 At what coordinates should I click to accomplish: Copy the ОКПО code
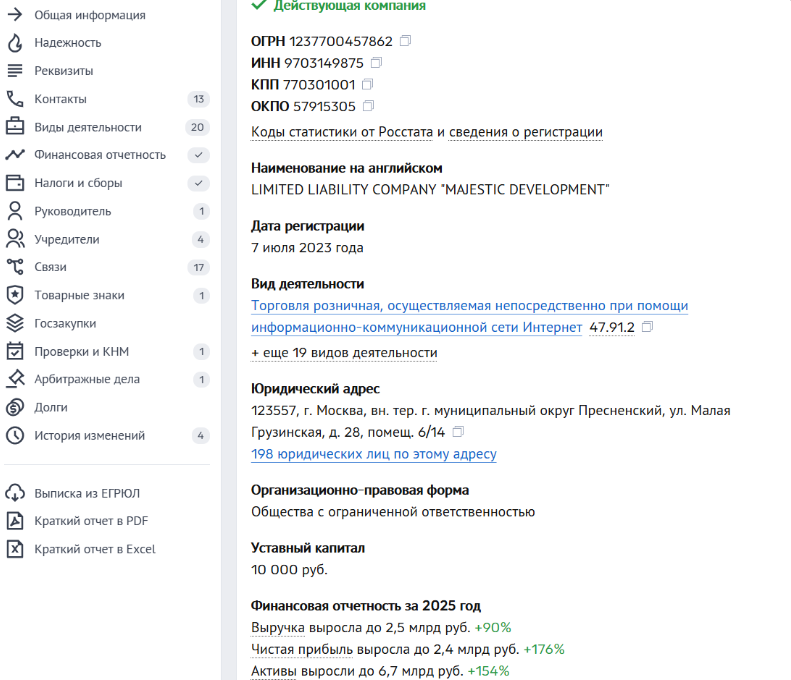pos(369,105)
